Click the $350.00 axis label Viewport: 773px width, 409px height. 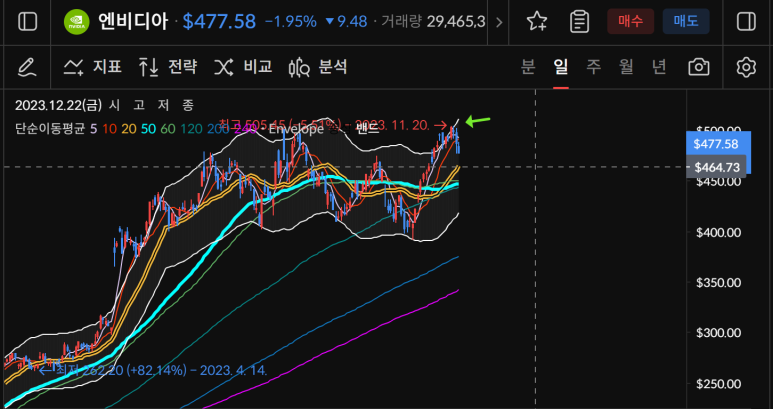coord(718,283)
